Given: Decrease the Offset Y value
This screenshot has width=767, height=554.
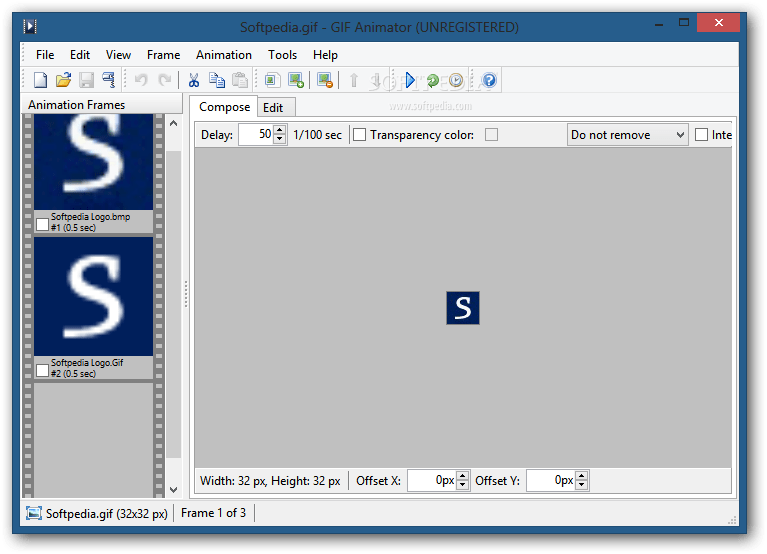Looking at the screenshot, I should 582,485.
